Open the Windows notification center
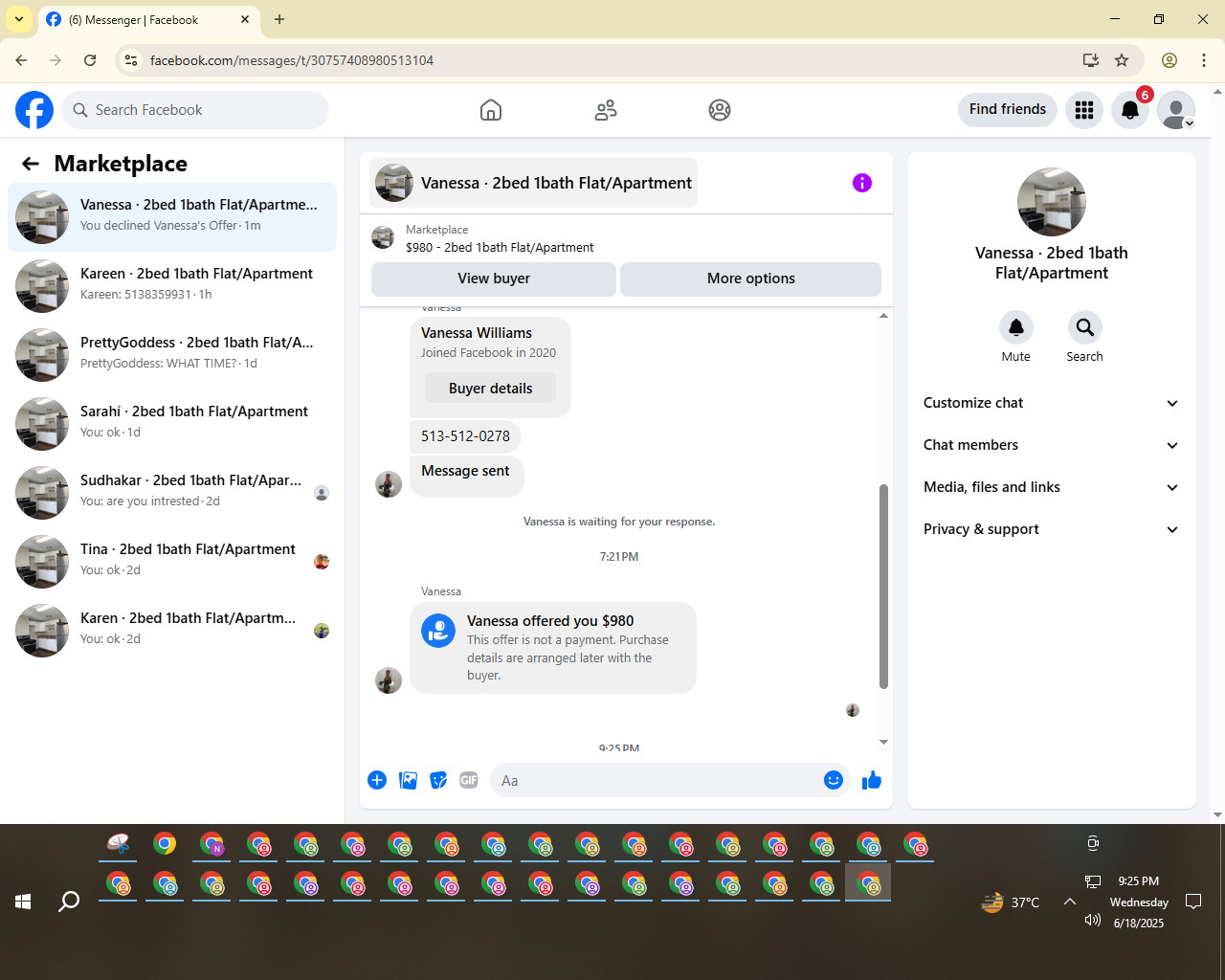The image size is (1225, 980). pyautogui.click(x=1193, y=902)
